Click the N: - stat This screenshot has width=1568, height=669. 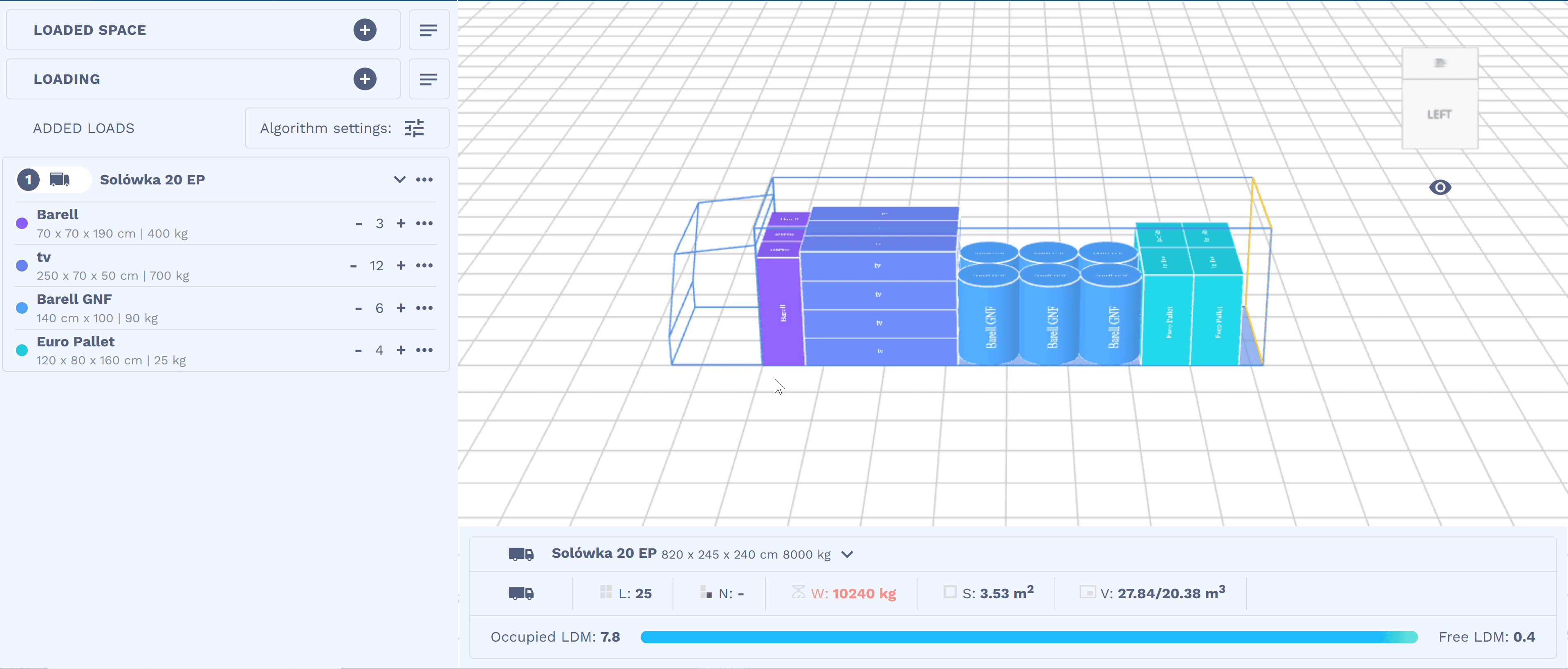(722, 593)
